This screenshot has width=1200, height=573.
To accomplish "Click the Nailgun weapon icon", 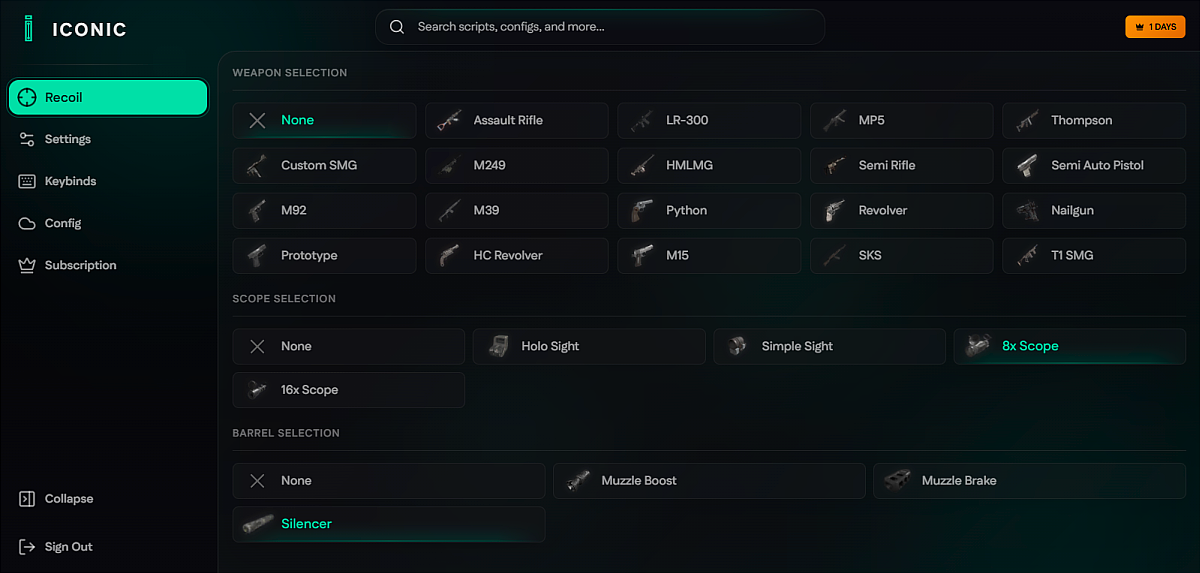I will pos(1027,210).
